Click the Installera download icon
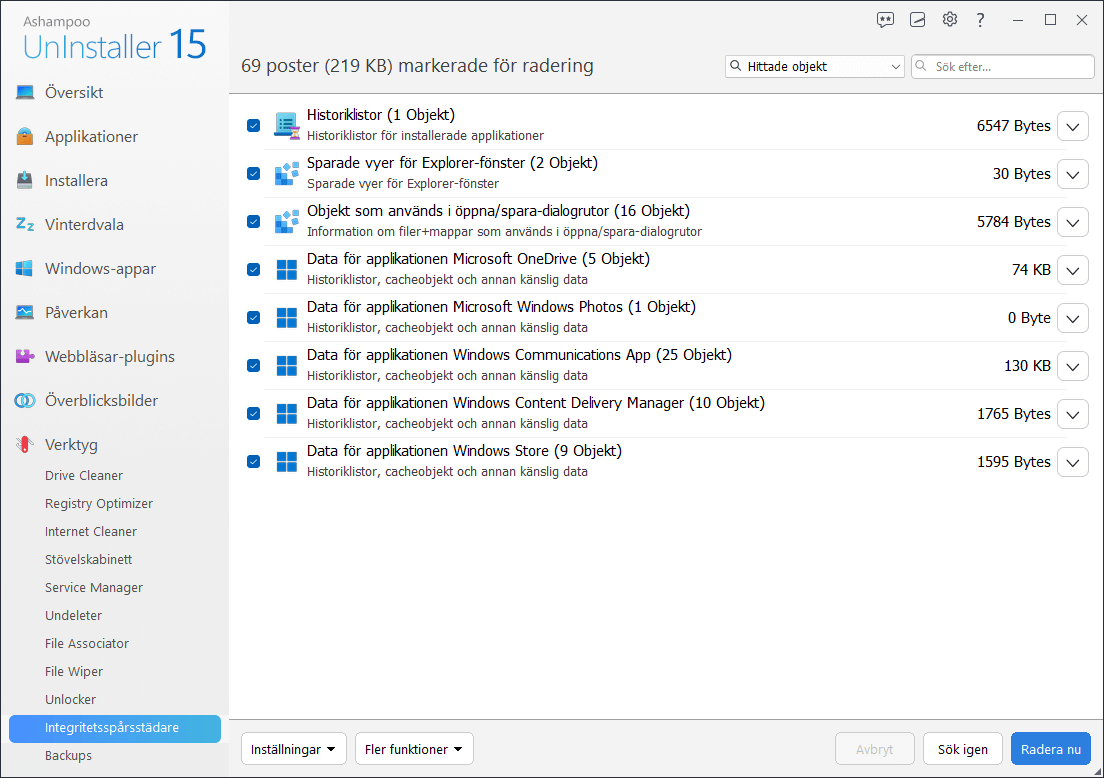 pos(25,180)
